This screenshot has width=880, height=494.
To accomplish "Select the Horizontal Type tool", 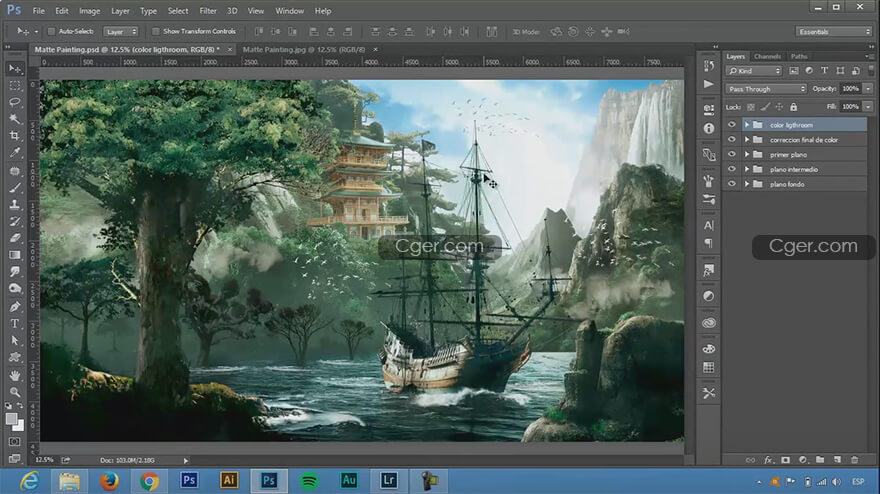I will (x=15, y=324).
